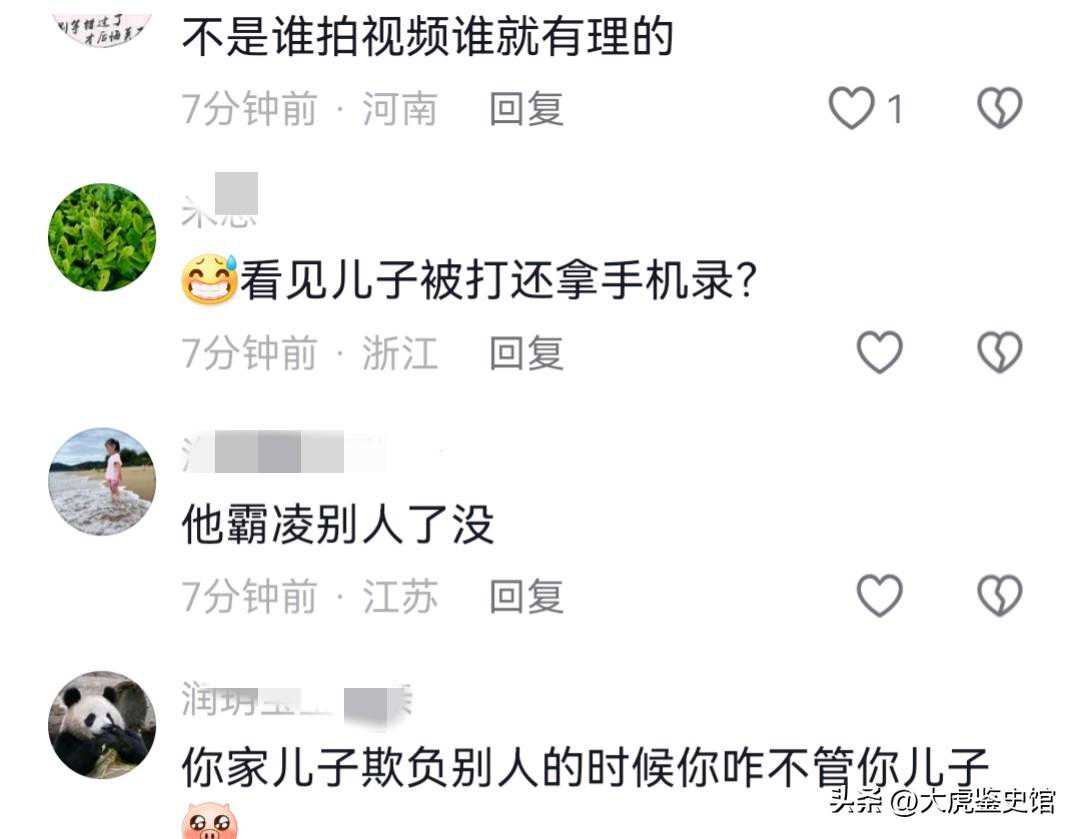Screen dimensions: 1080x839
Task: Open the green leaves avatar profile
Action: click(x=102, y=237)
